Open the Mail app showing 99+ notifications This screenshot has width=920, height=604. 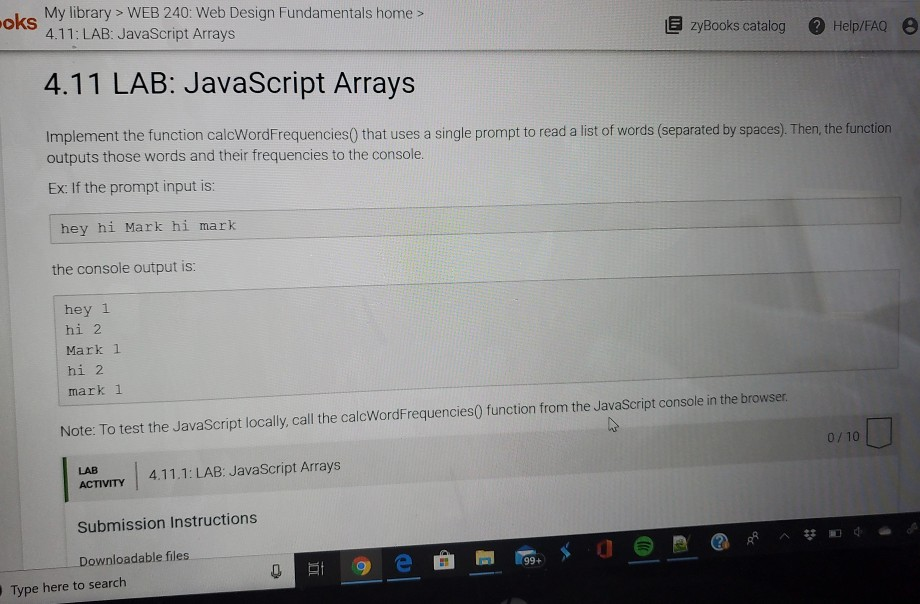[525, 557]
